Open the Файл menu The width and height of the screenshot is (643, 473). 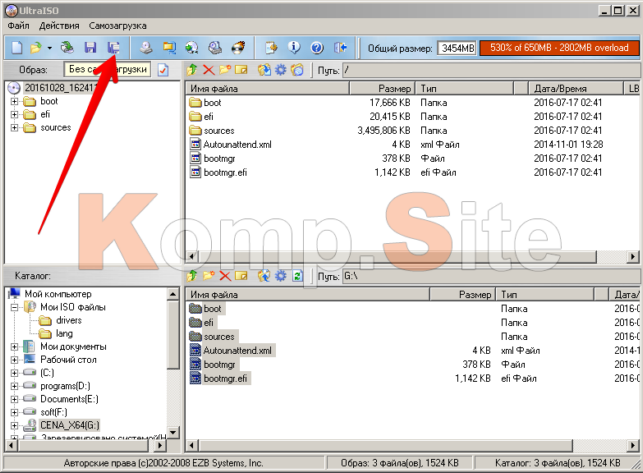(18, 26)
